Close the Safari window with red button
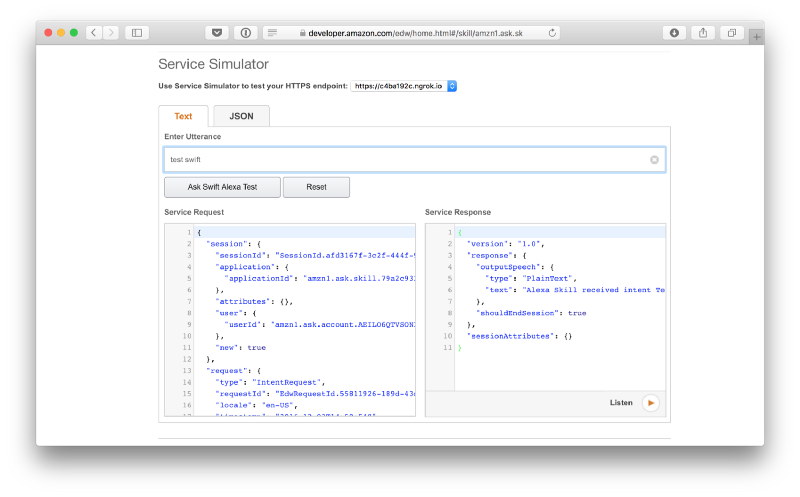The height and width of the screenshot is (497, 800). tap(48, 33)
